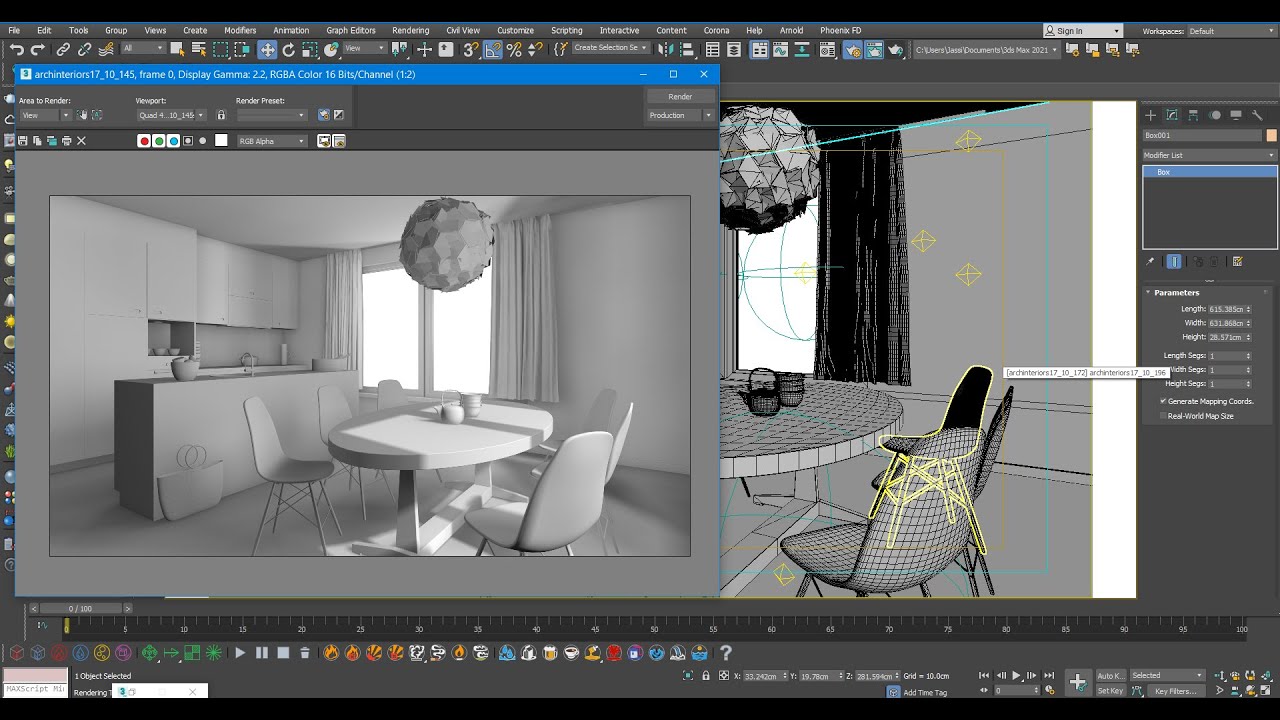
Task: Open the Curve Editor icon
Action: click(x=781, y=49)
